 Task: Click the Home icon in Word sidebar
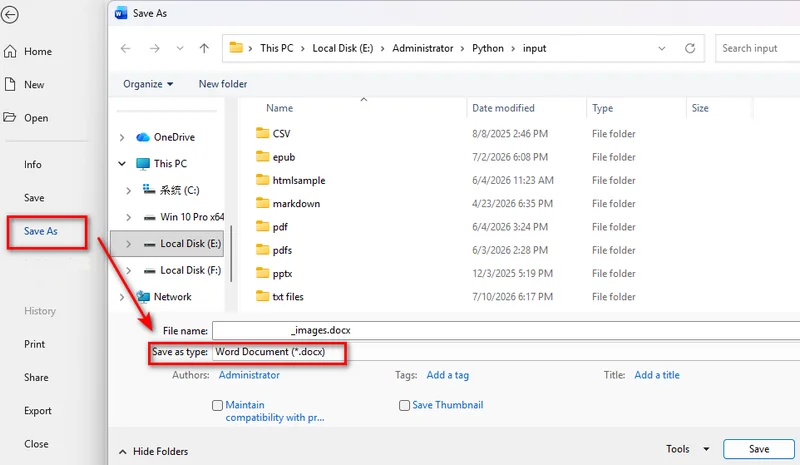pyautogui.click(x=10, y=51)
